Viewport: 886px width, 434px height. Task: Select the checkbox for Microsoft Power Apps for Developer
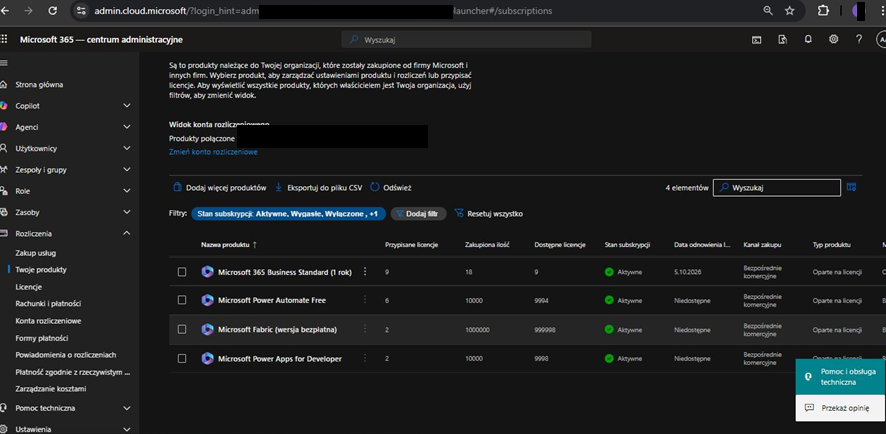tap(182, 358)
